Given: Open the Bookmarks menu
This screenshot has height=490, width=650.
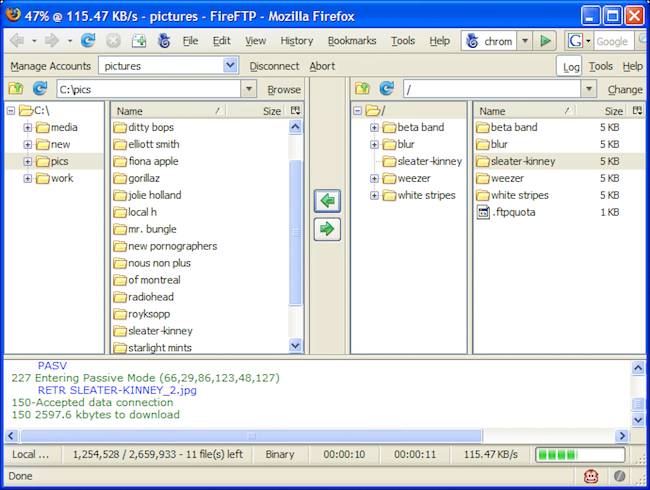Looking at the screenshot, I should (x=352, y=41).
